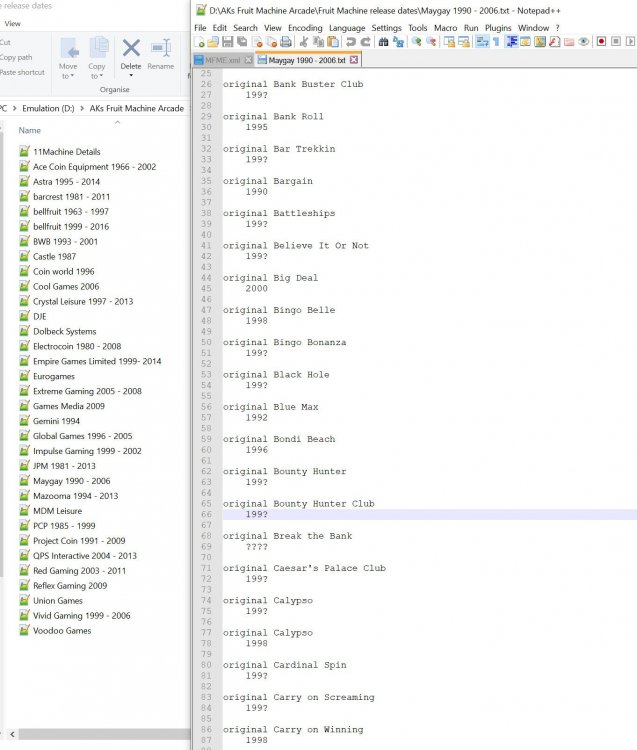The height and width of the screenshot is (750, 637).
Task: Click the left scroll arrow in Explorer
Action: coord(12,734)
